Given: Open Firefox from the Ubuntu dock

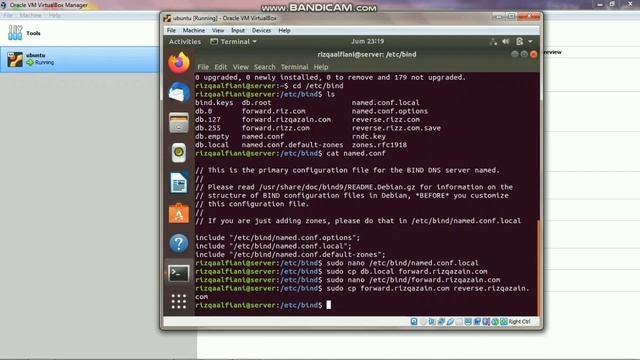Looking at the screenshot, I should point(179,63).
